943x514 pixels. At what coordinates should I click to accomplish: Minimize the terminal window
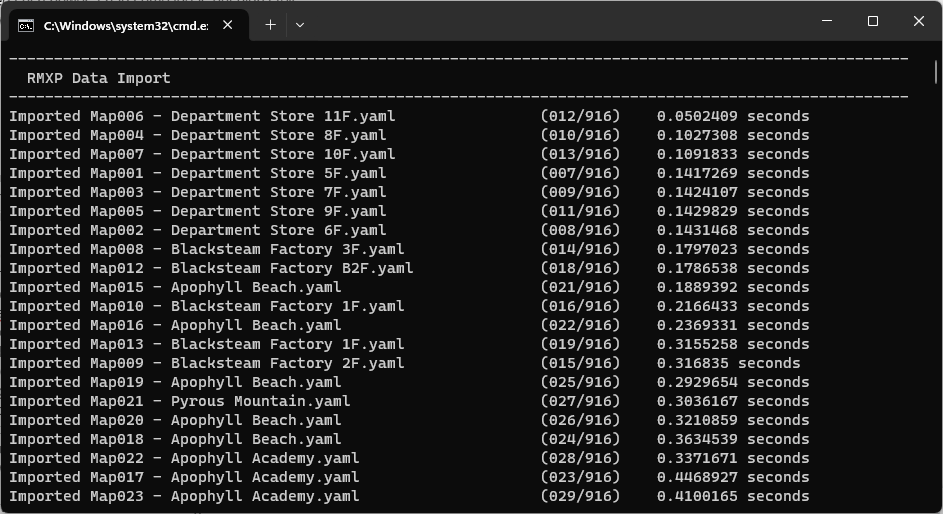click(826, 21)
